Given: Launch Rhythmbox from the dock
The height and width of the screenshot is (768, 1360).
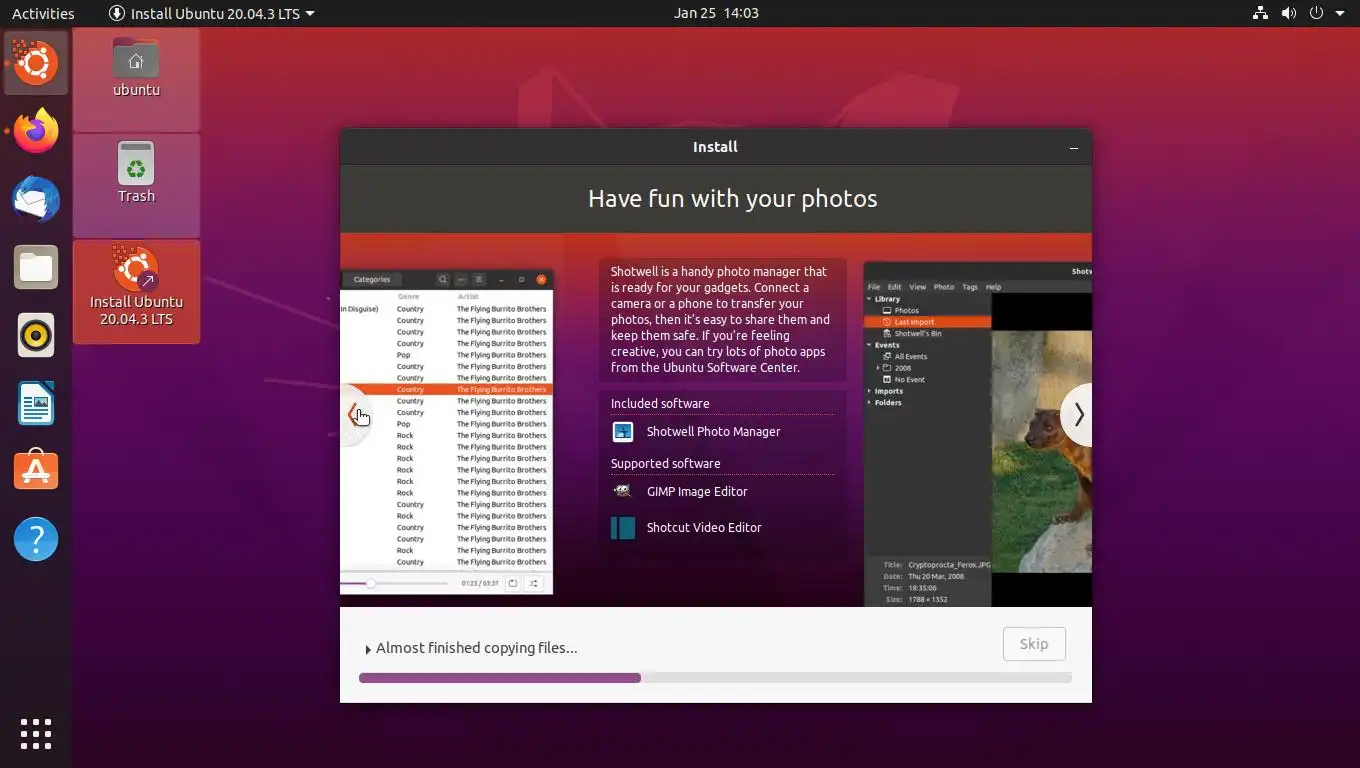Looking at the screenshot, I should (x=36, y=335).
